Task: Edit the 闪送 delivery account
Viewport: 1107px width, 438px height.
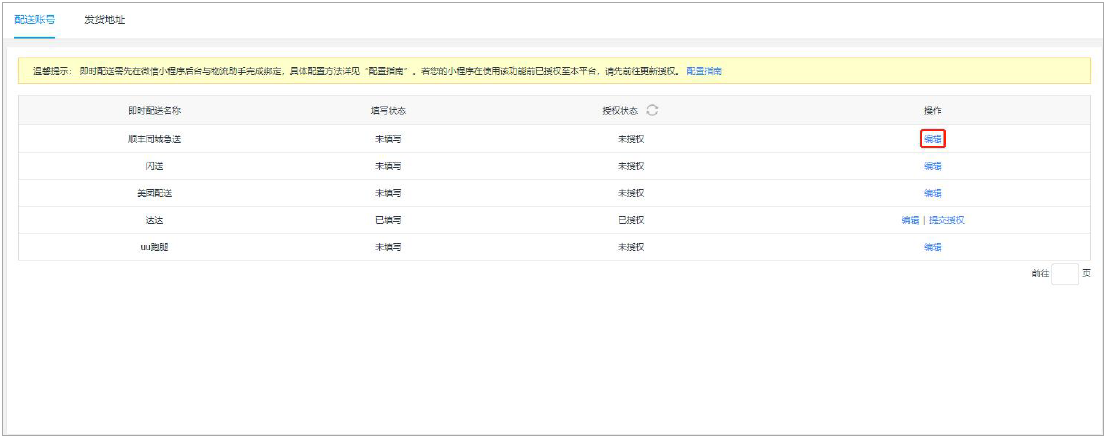Action: point(933,166)
